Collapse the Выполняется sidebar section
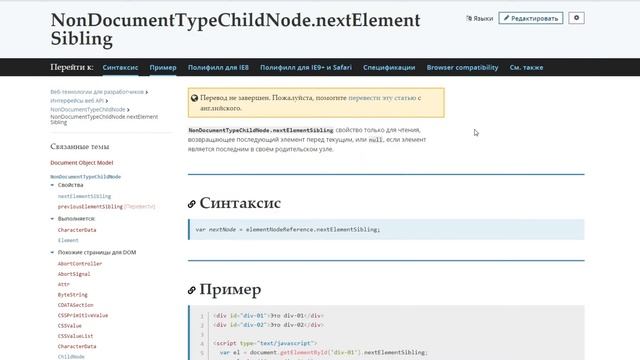The image size is (640, 360). (76, 219)
